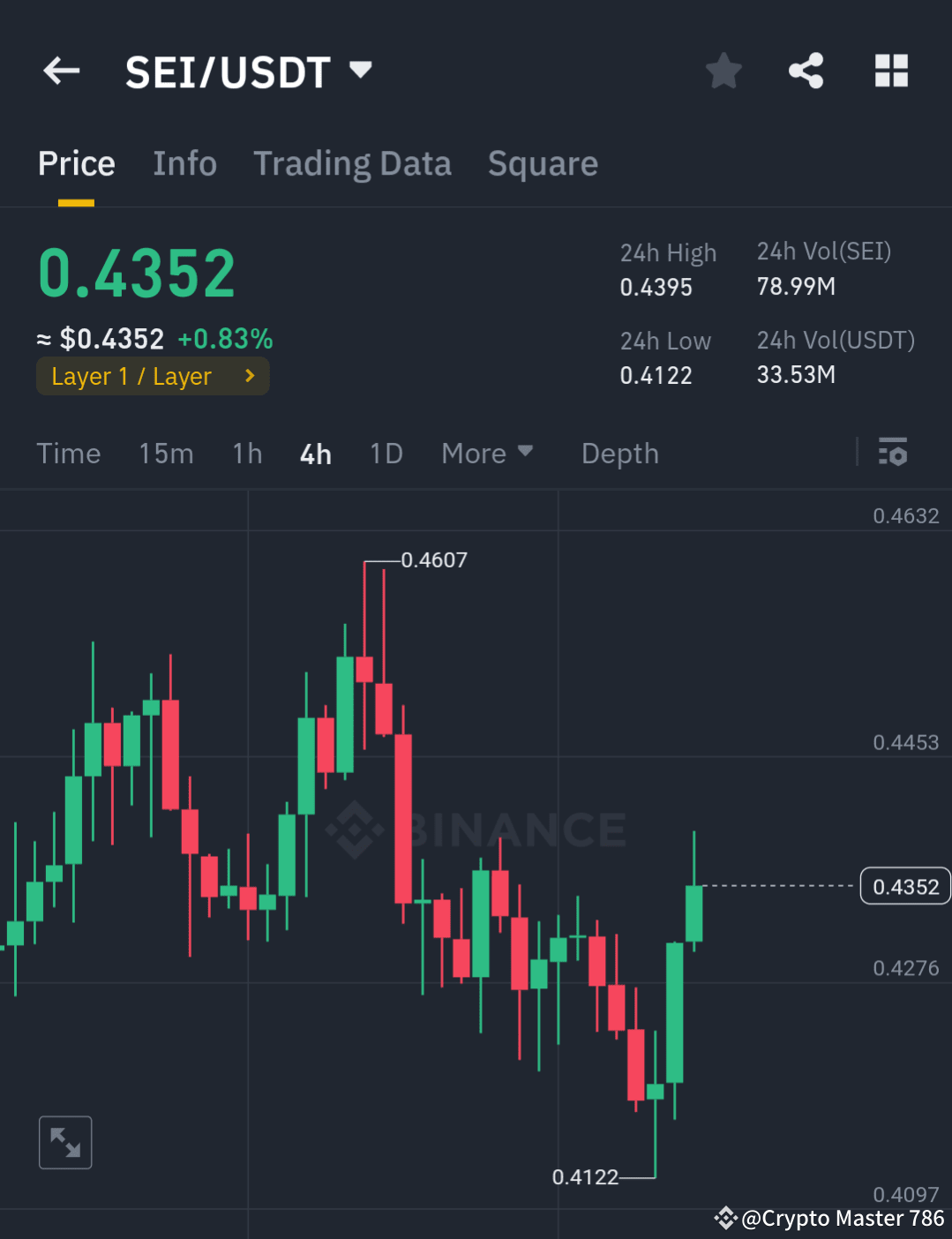Expand the More timeframe options
Viewport: 952px width, 1239px height.
[x=487, y=453]
